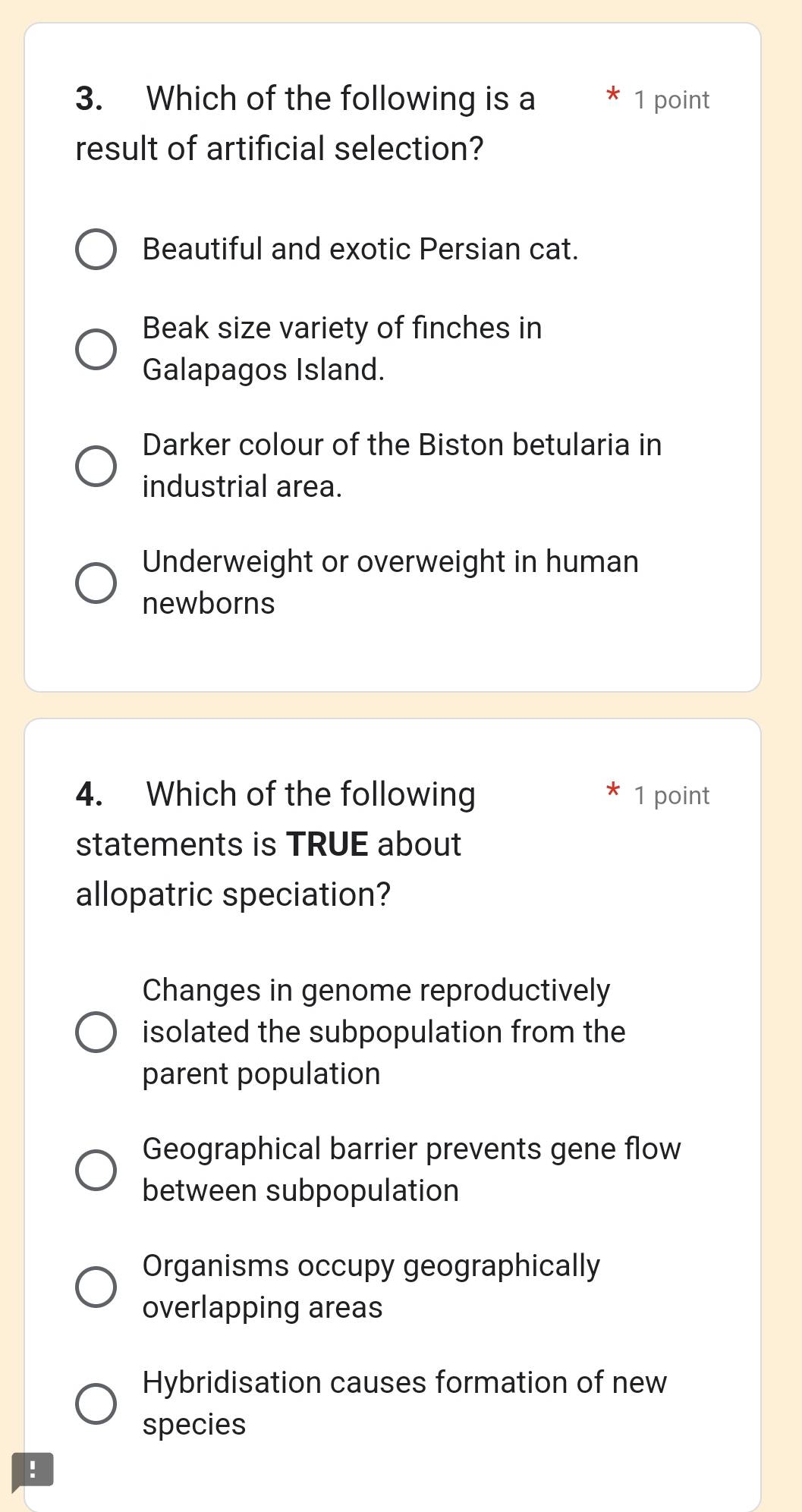The image size is (802, 1512).
Task: Select "Changes in genome reproductively isolated" option
Action: 96,1031
